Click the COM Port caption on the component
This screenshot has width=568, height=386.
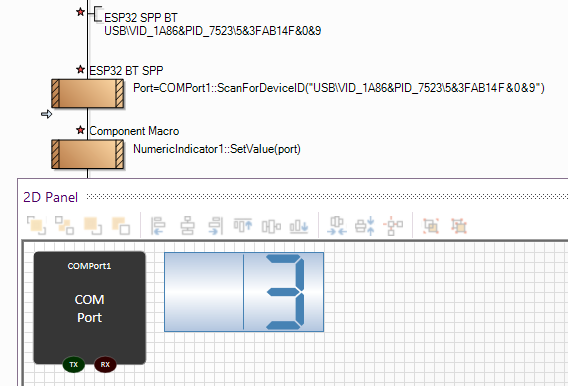89,309
